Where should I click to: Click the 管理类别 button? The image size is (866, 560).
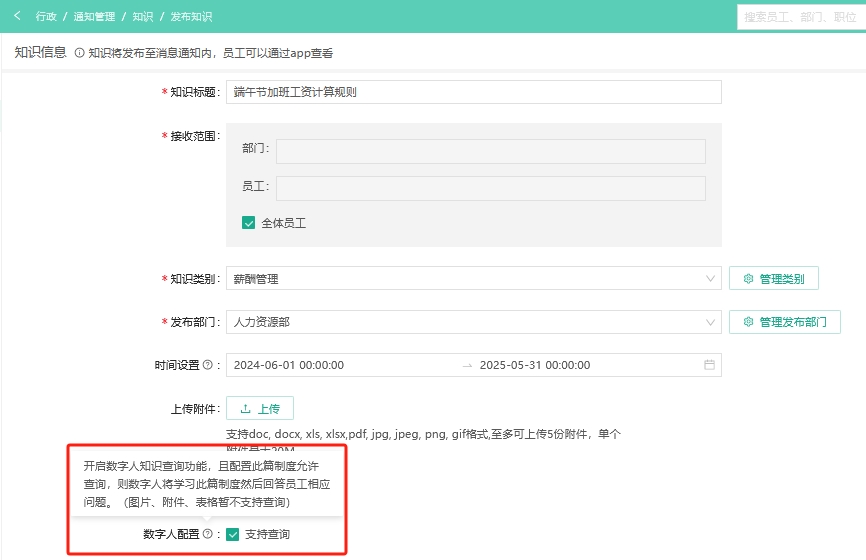click(x=774, y=279)
